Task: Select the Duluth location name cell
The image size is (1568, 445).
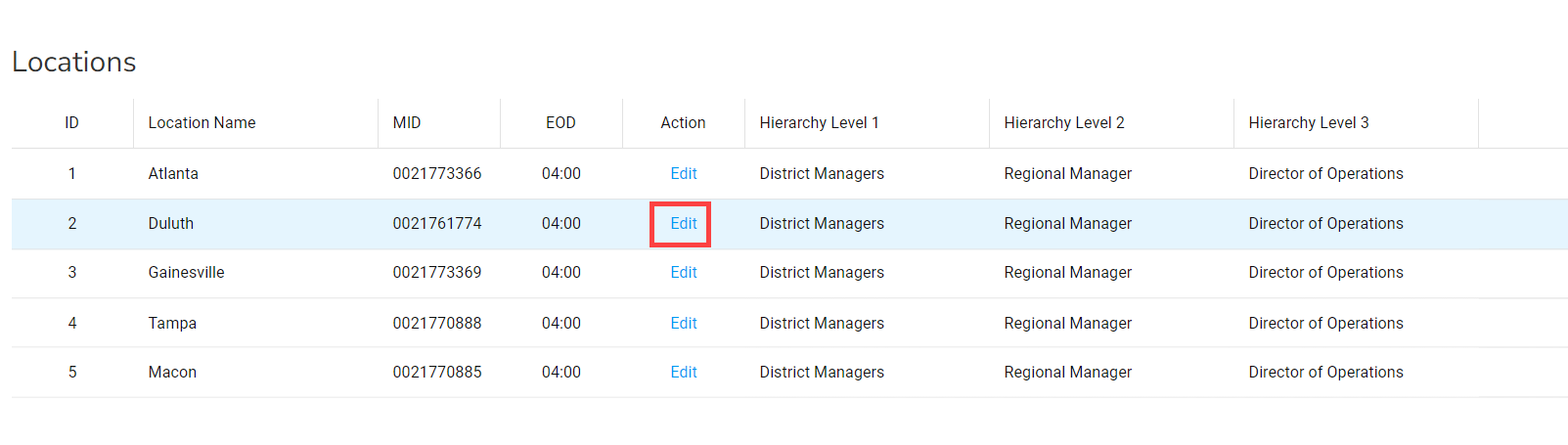Action: click(171, 224)
